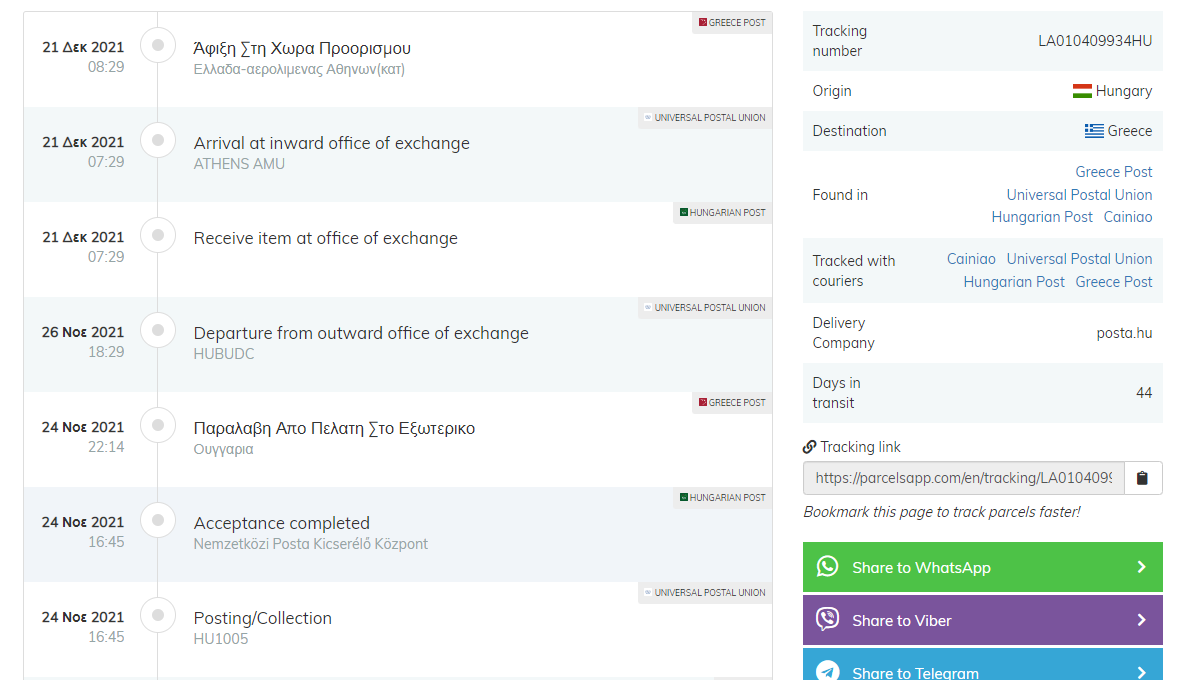Click Hungarian Post badge on Receive item event
The image size is (1177, 680).
click(x=722, y=212)
